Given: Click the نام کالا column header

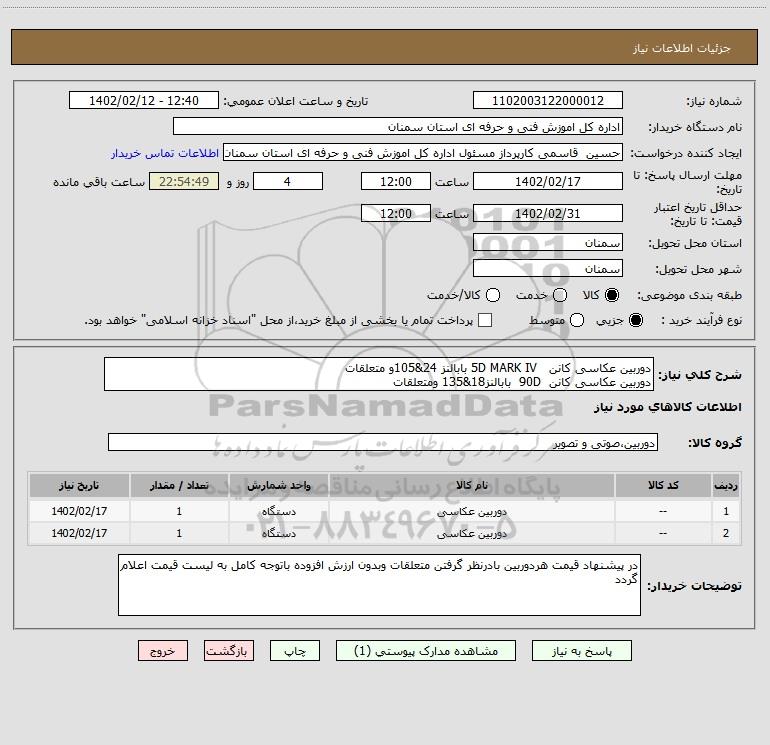Looking at the screenshot, I should 471,485.
